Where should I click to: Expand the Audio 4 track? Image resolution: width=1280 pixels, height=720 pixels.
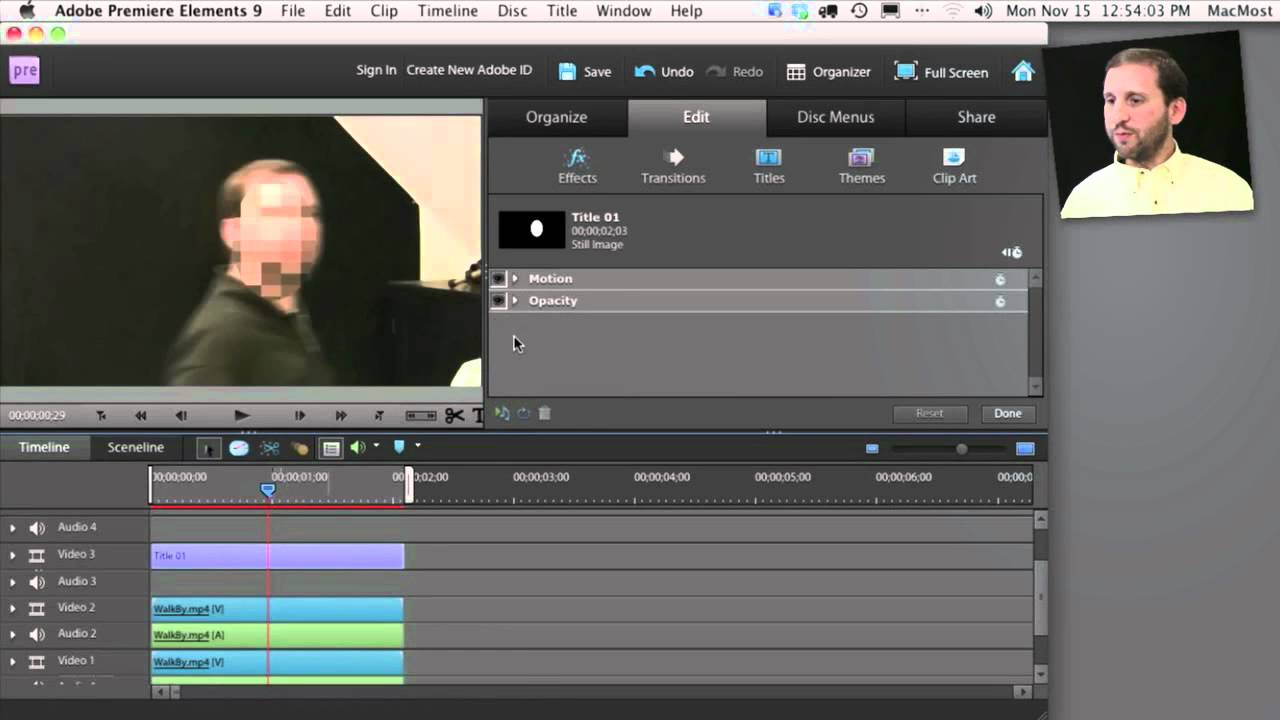tap(13, 528)
